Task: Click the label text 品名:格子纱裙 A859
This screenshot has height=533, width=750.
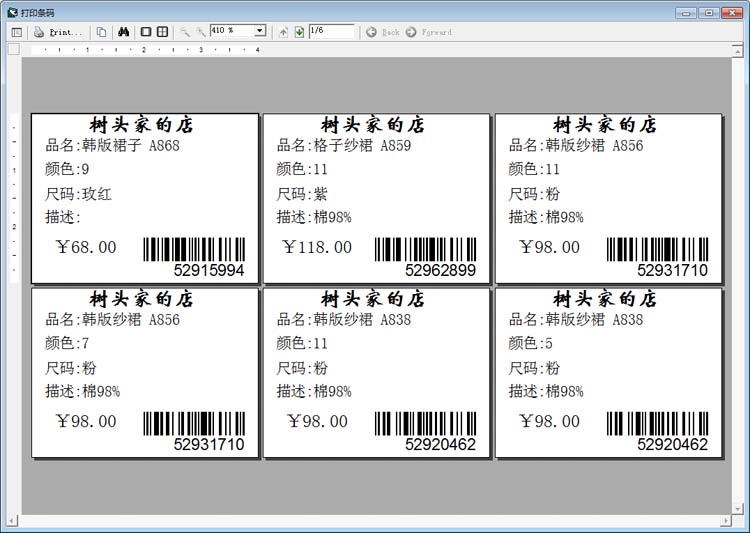Action: [344, 145]
